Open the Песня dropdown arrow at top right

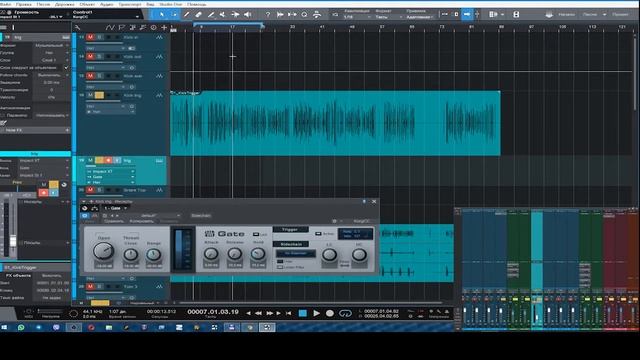(x=604, y=14)
